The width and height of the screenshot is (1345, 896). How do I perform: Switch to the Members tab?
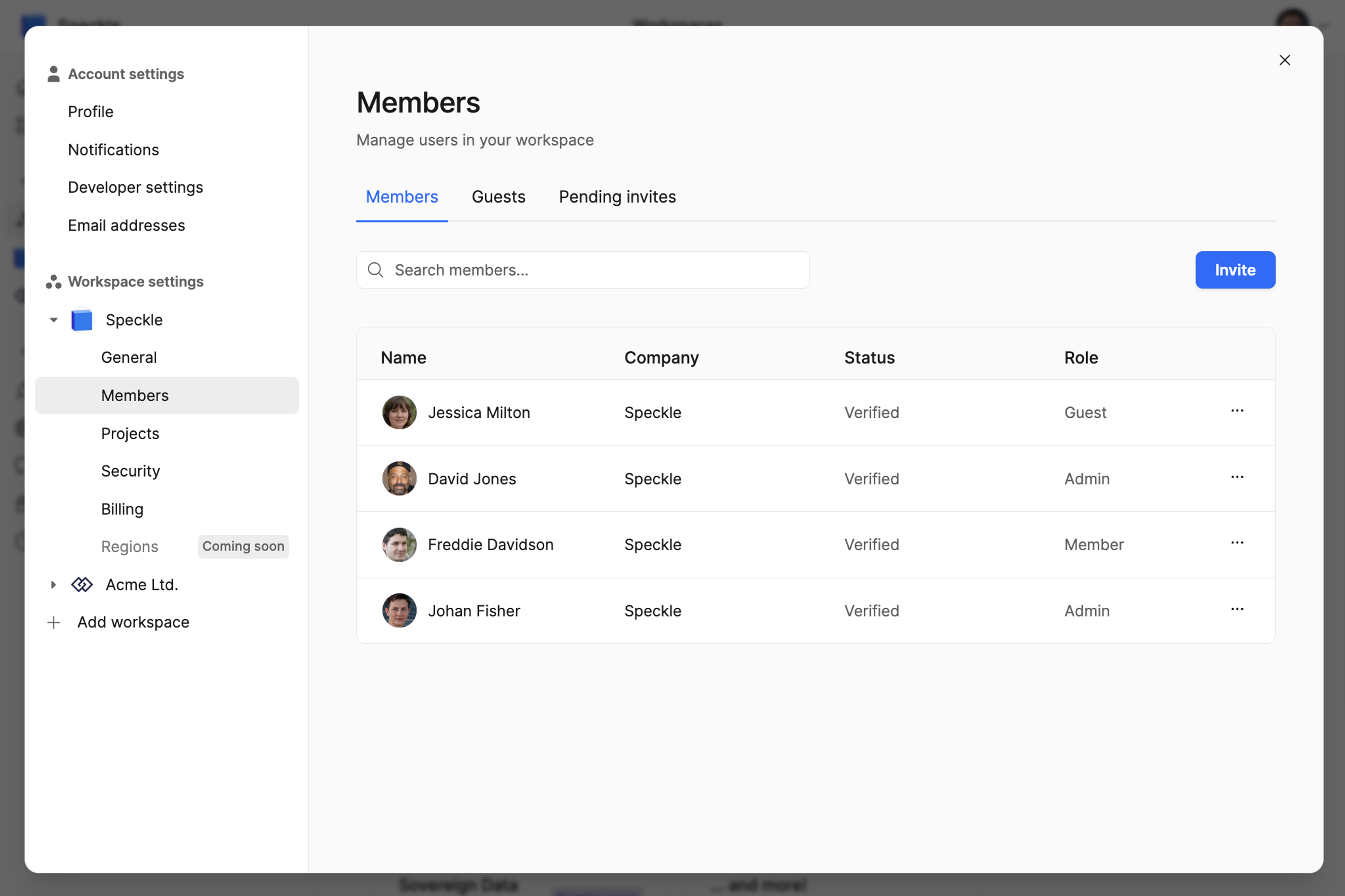click(x=402, y=196)
